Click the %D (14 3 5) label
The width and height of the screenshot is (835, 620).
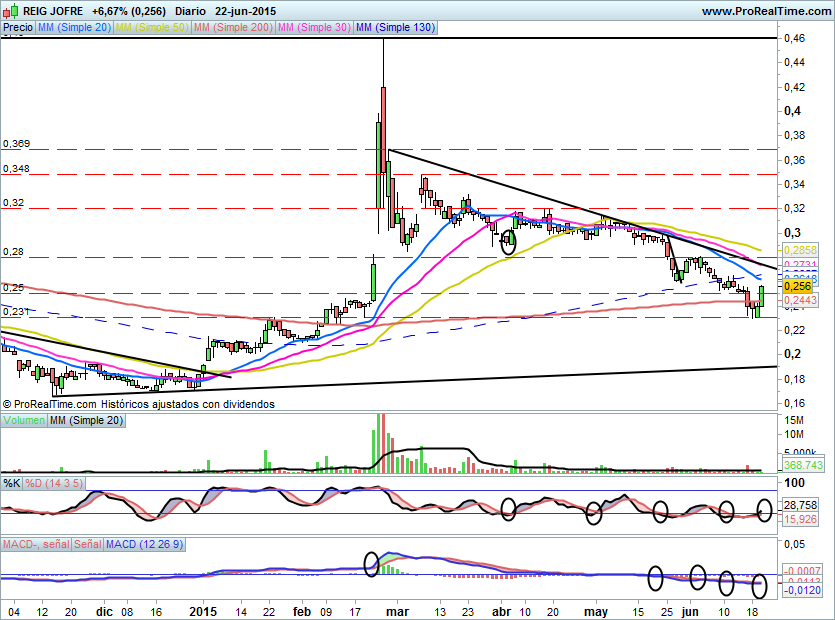[x=55, y=483]
